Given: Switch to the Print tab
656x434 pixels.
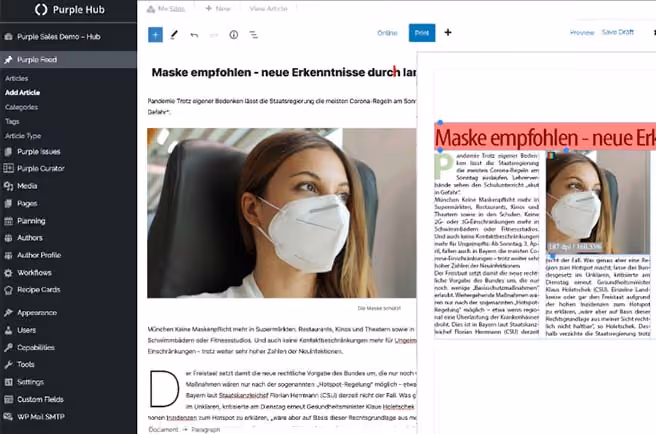Looking at the screenshot, I should click(x=422, y=33).
